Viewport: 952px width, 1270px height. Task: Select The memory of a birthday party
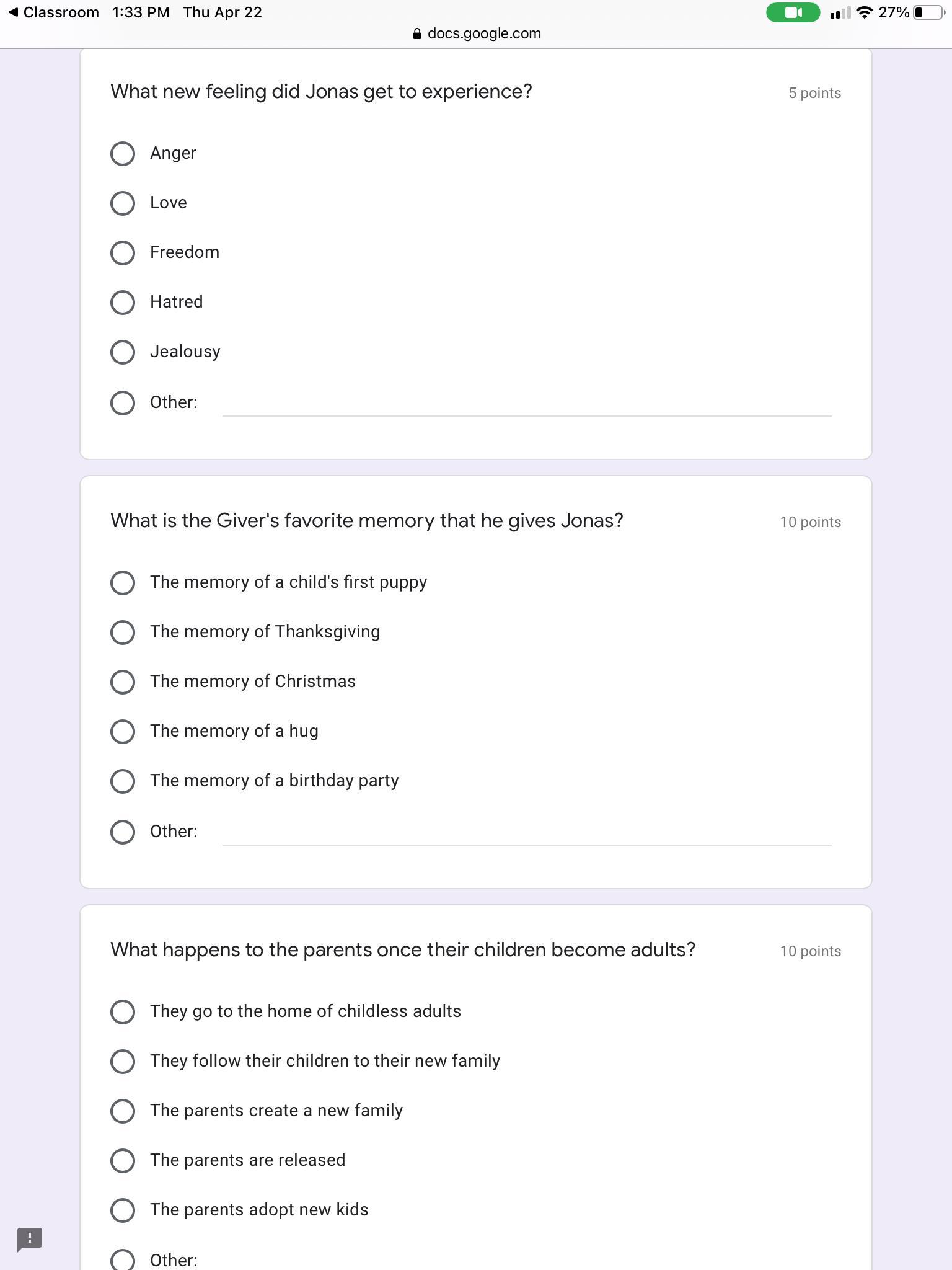coord(123,781)
